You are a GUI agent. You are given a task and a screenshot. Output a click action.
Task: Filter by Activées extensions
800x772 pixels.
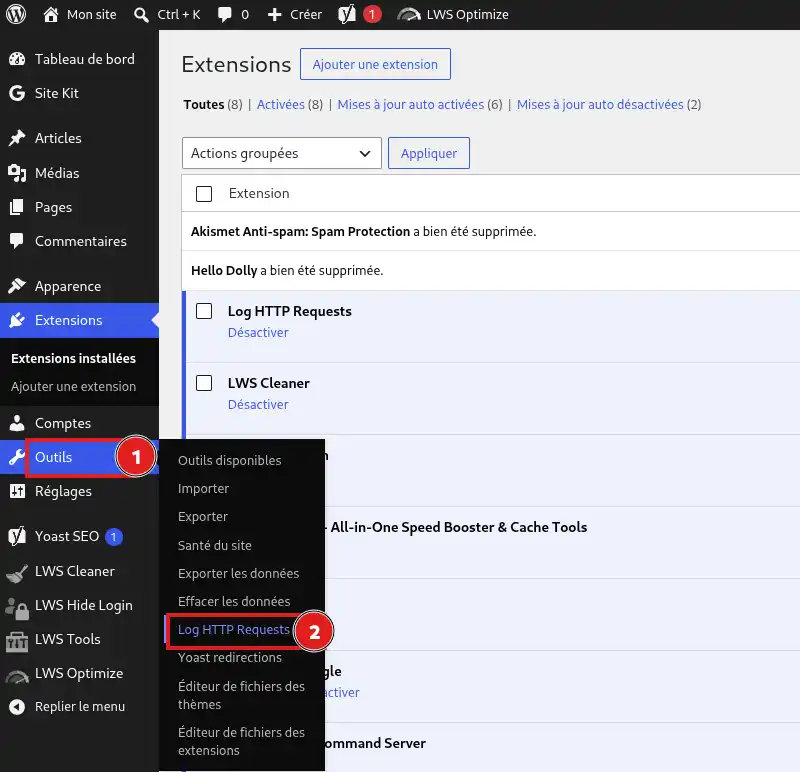[280, 105]
